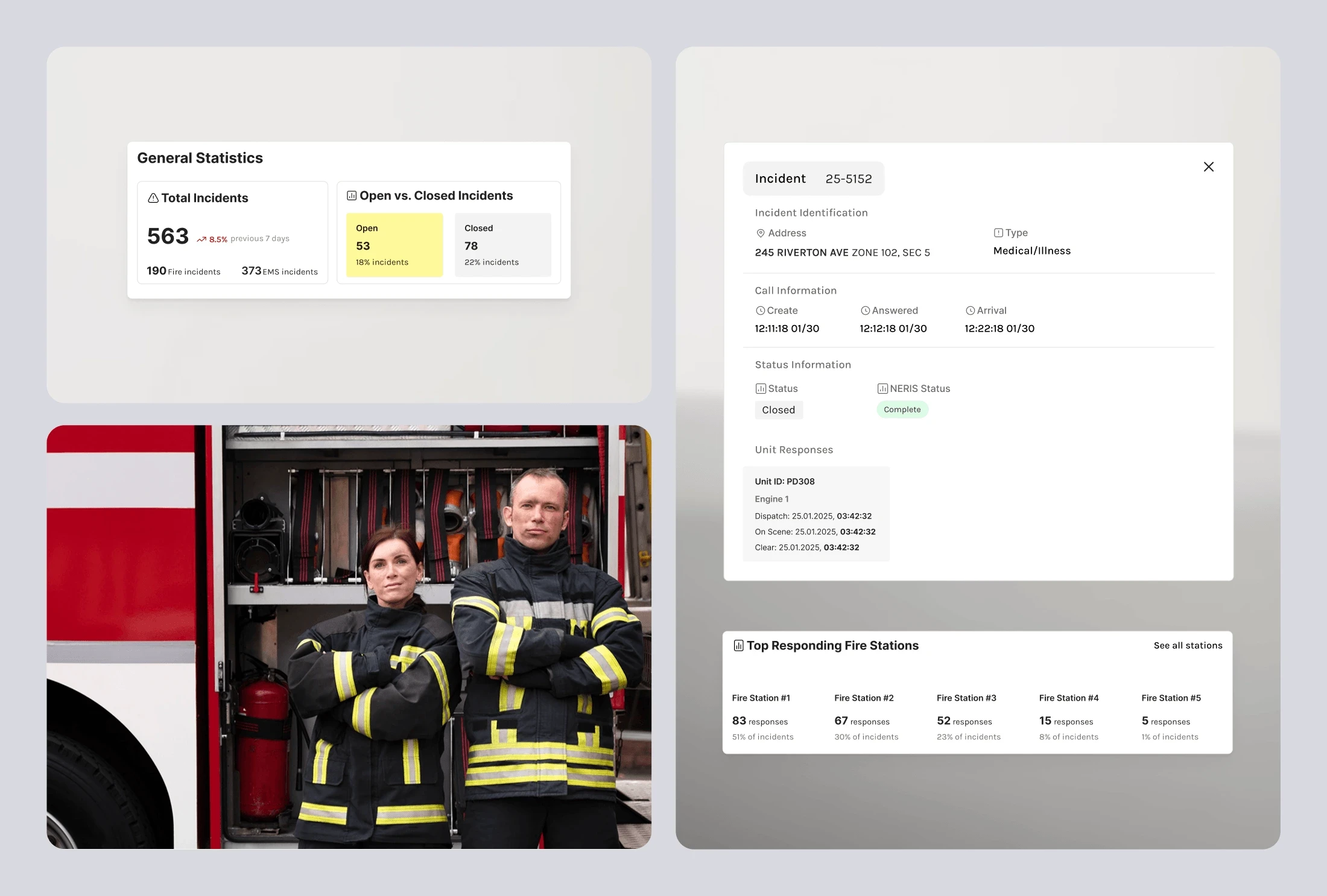Viewport: 1327px width, 896px height.
Task: Click the Closed status tag
Action: 779,410
